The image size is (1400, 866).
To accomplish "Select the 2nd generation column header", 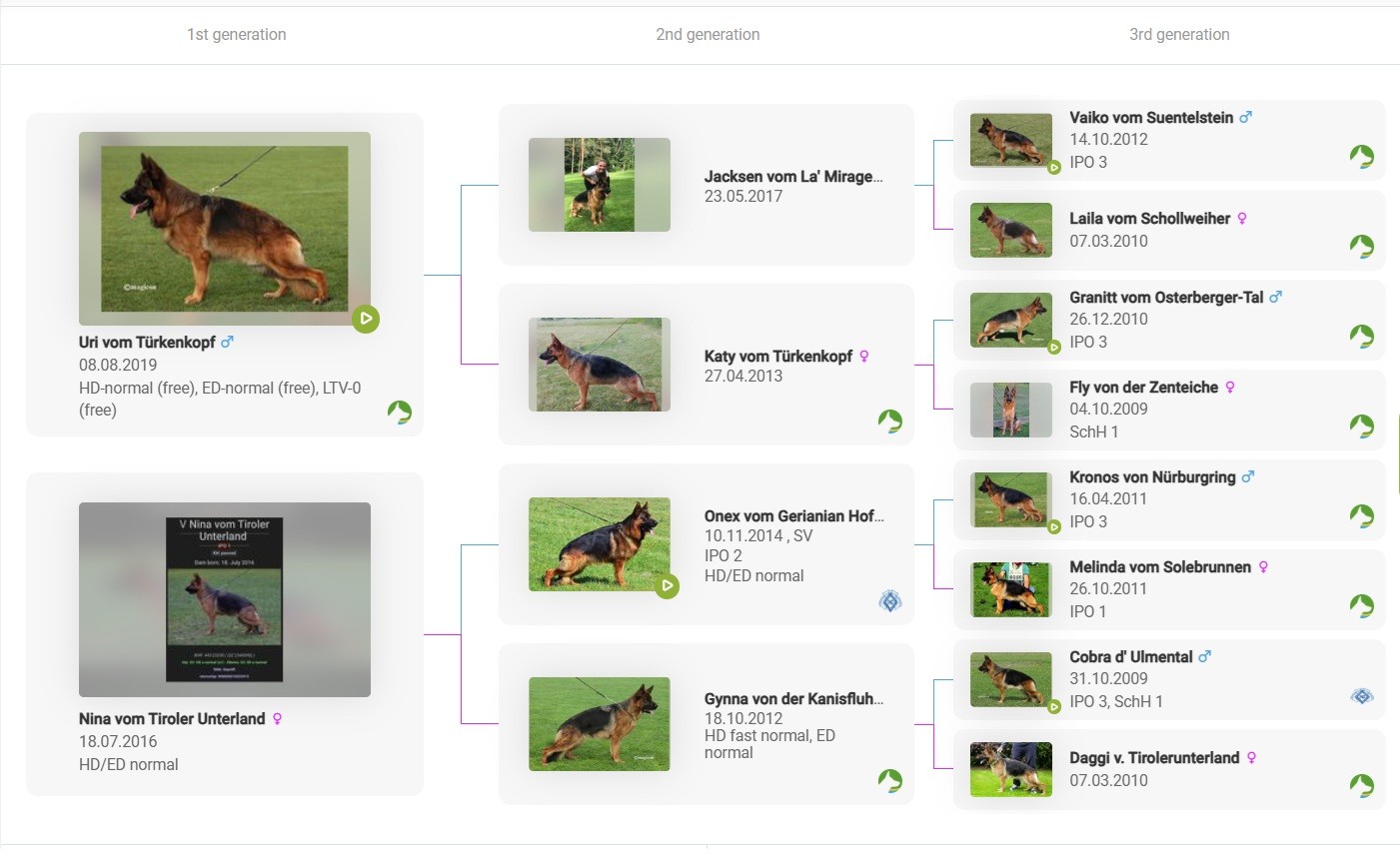I will [x=707, y=35].
